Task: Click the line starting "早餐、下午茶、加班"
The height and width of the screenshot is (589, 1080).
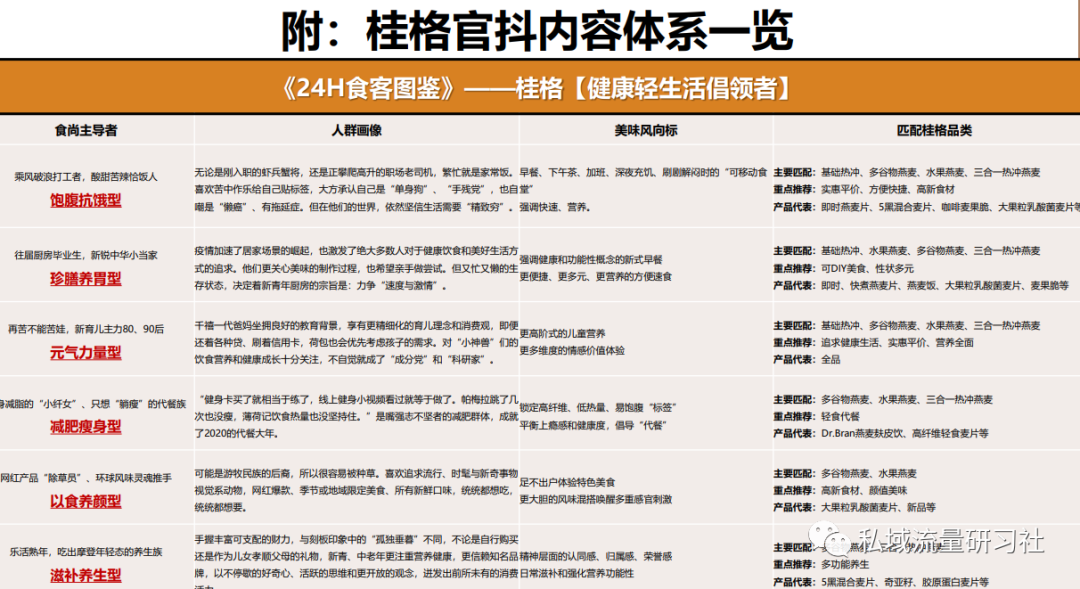Action: [x=643, y=180]
